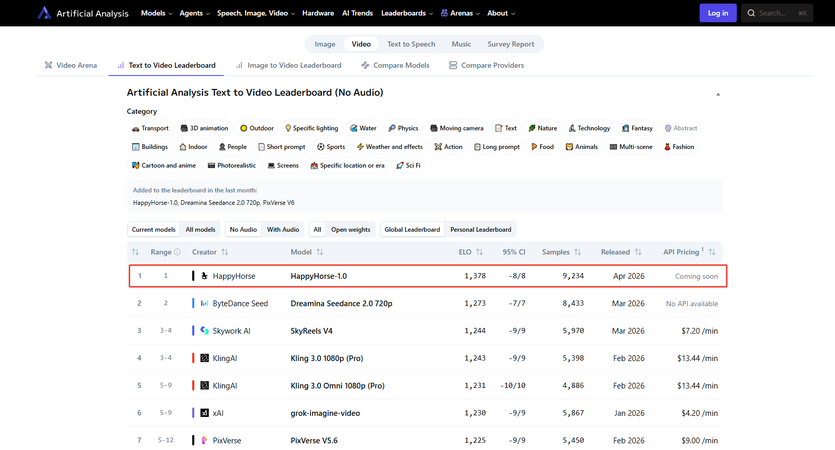Open the AI Trends nav item
This screenshot has width=835, height=450.
coord(357,13)
